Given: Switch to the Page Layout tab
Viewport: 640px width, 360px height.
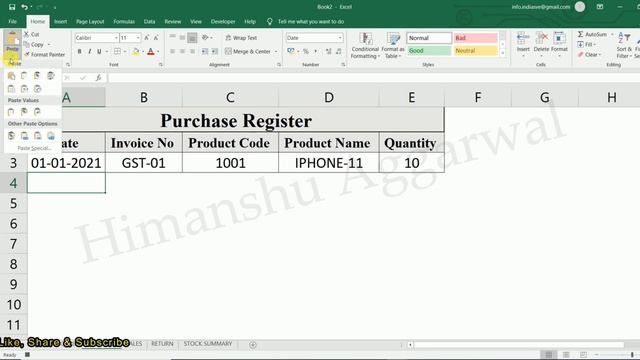Looking at the screenshot, I should tap(90, 22).
